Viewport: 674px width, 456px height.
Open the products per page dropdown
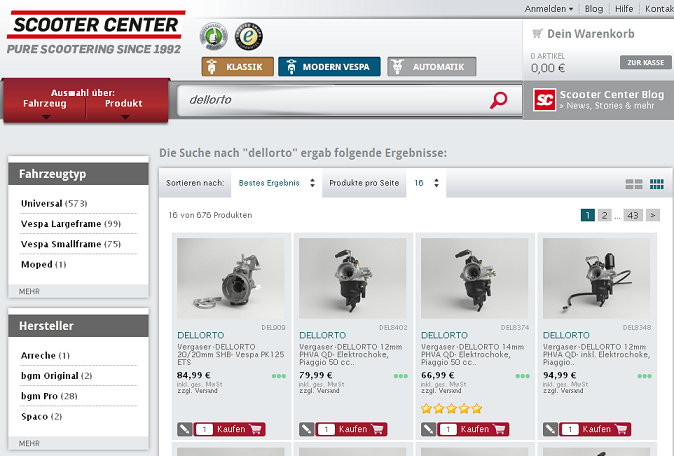426,183
